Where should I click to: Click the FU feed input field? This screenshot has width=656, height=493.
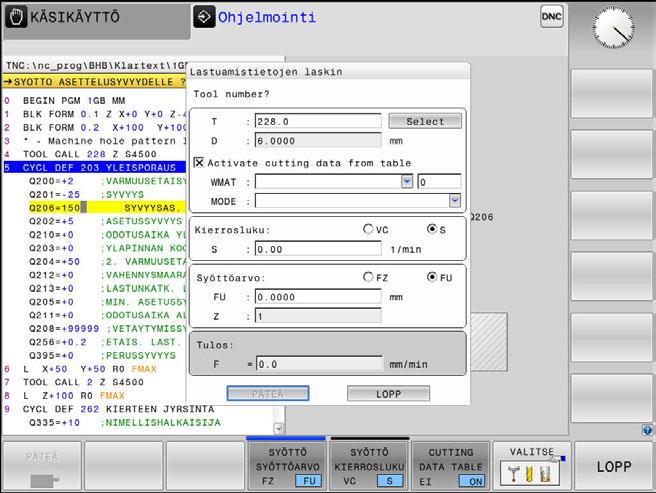318,297
